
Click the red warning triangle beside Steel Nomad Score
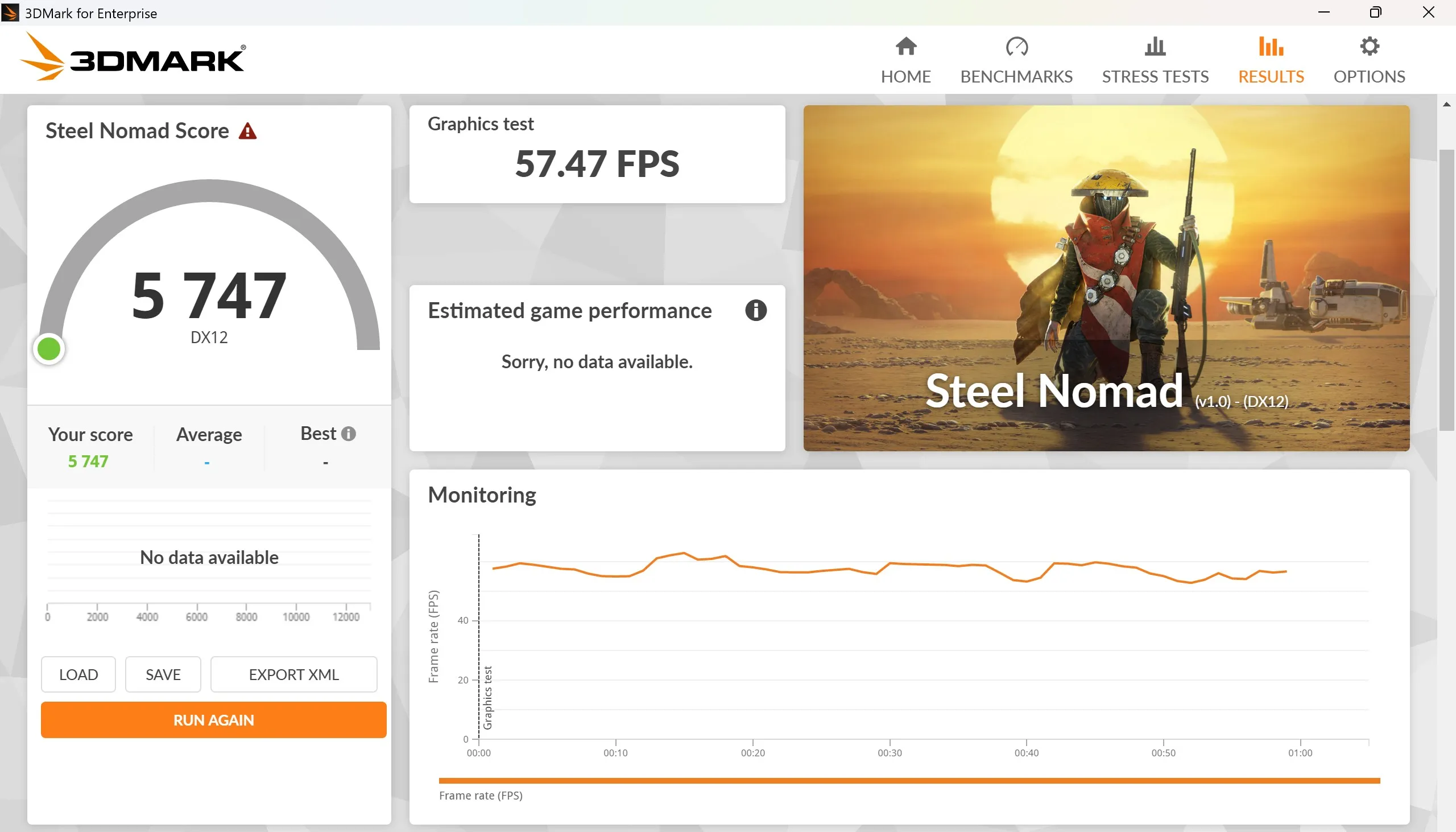point(247,131)
